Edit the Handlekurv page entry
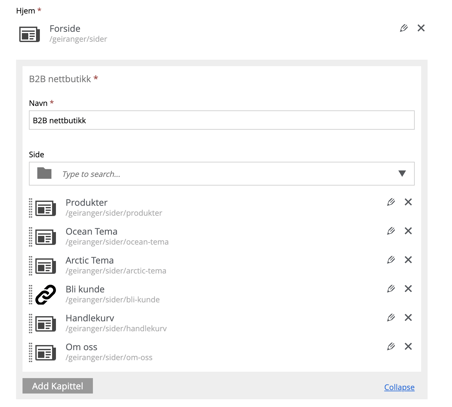This screenshot has height=407, width=452. (391, 318)
